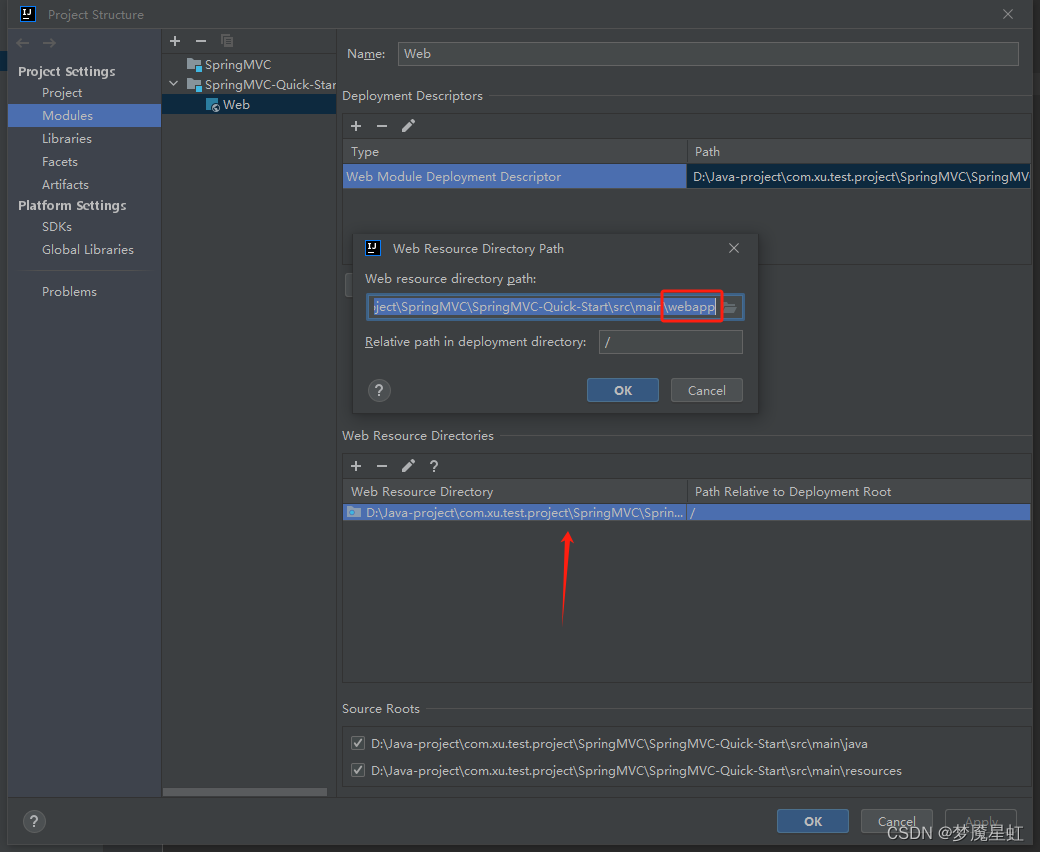Click the module tree horizontal scrollbar

(245, 792)
